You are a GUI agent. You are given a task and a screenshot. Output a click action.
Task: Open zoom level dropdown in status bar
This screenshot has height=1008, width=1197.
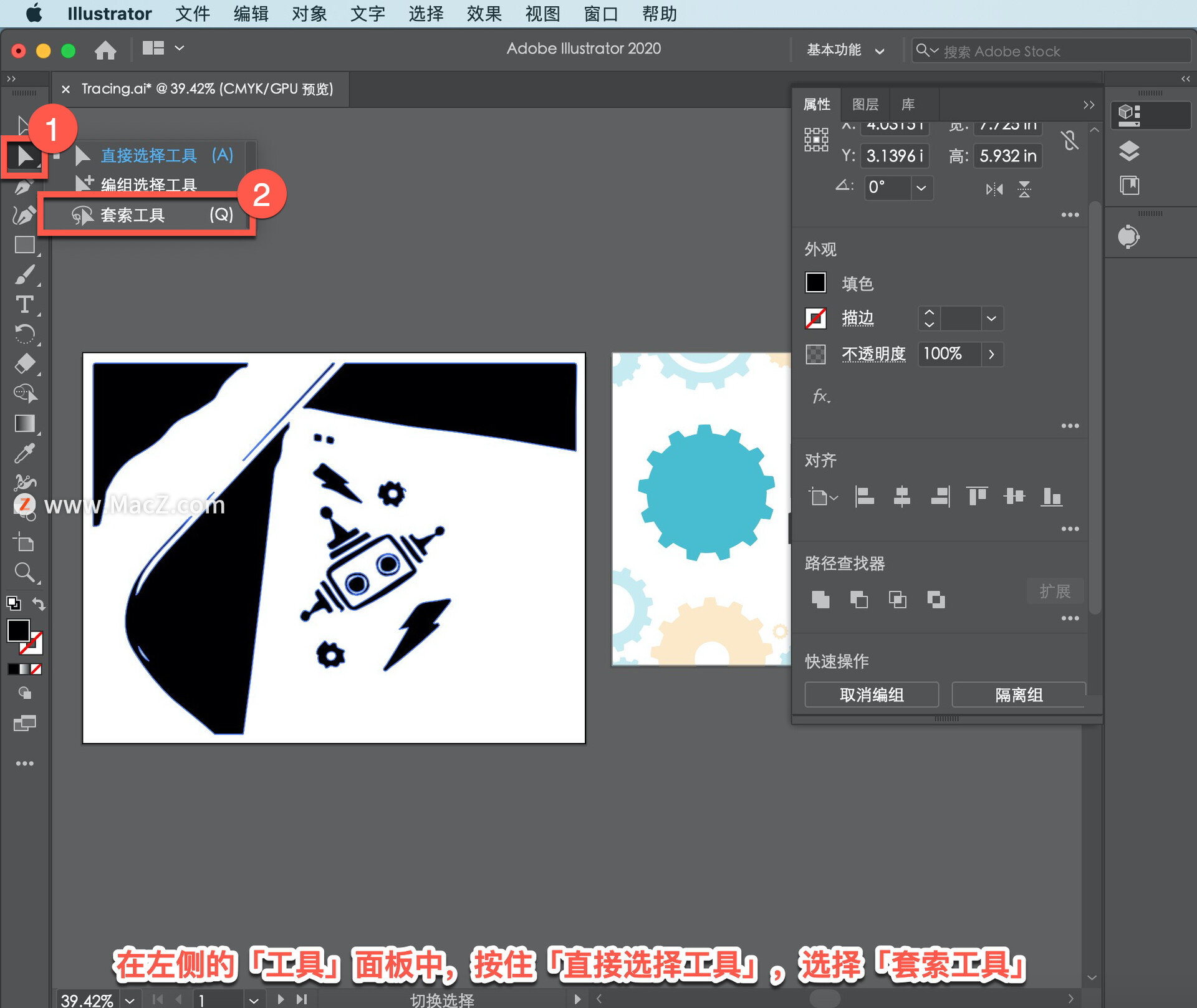pos(130,1000)
